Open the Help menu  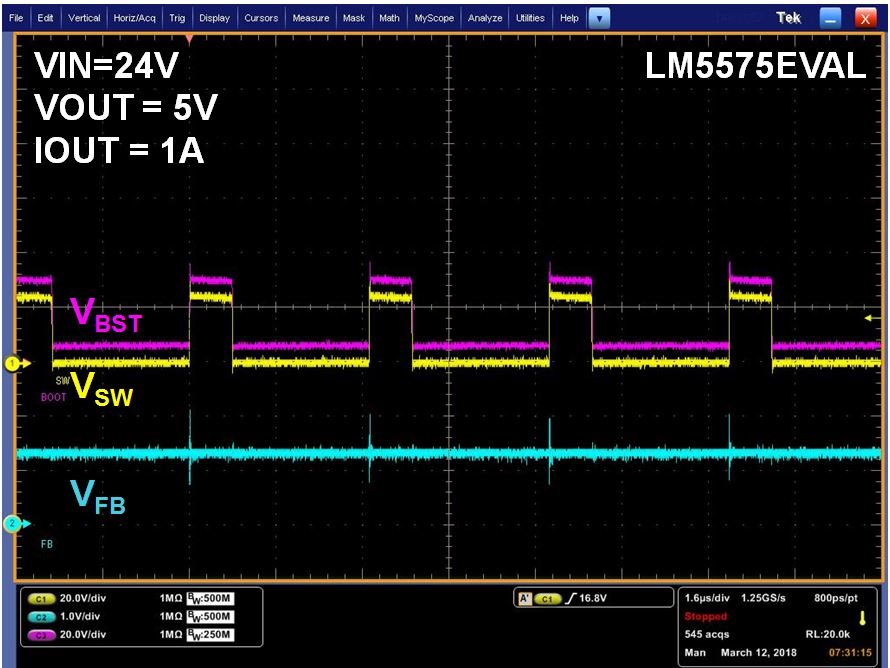click(569, 18)
